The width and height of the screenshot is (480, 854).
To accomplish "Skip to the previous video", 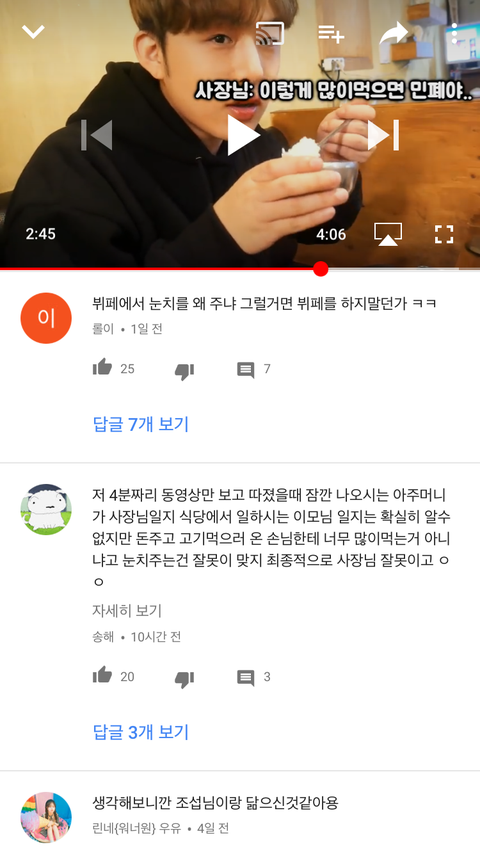I will tap(96, 135).
